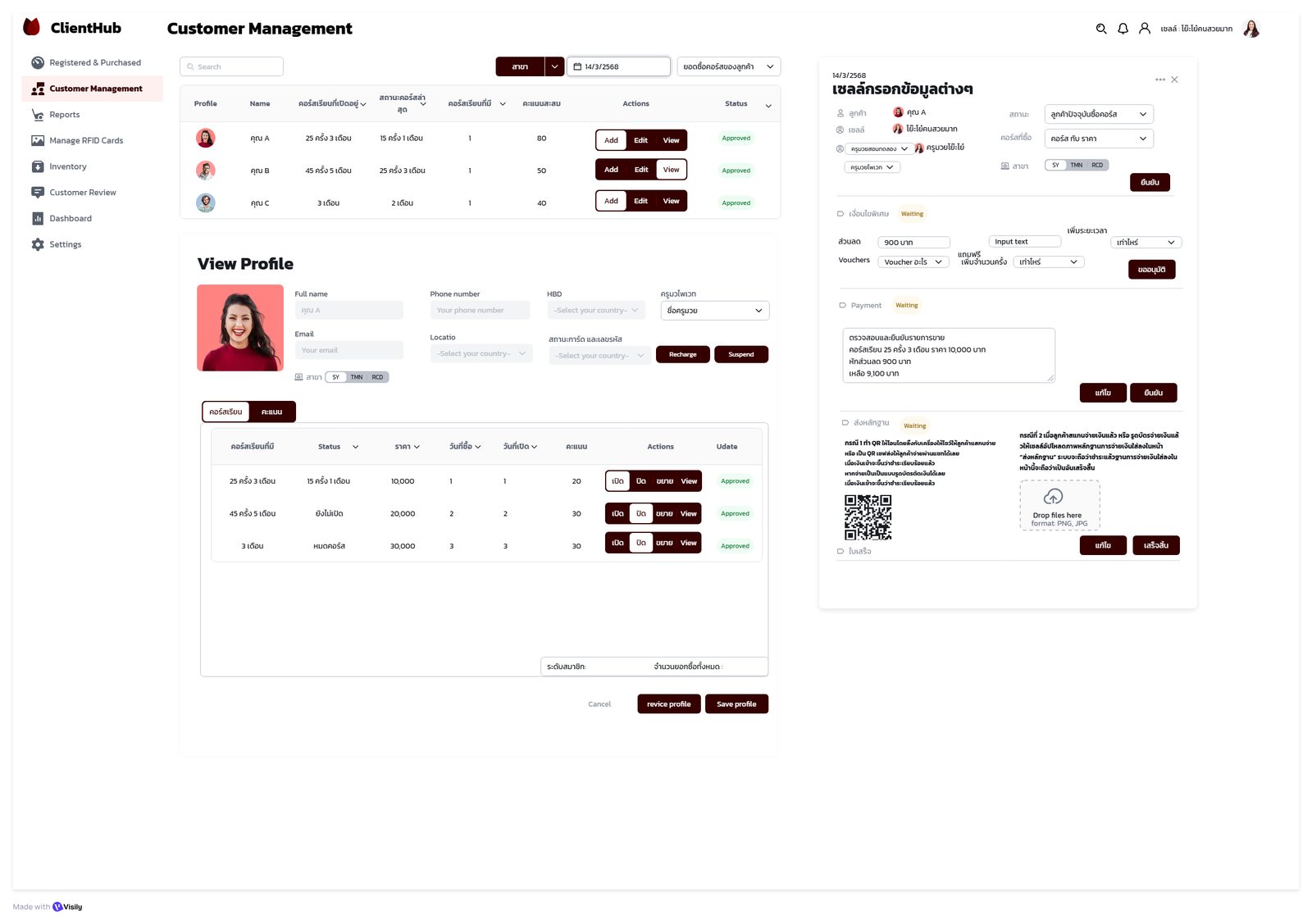Toggle ปิด for the 3 เดือน course row
This screenshot has width=1312, height=924.
[x=641, y=543]
